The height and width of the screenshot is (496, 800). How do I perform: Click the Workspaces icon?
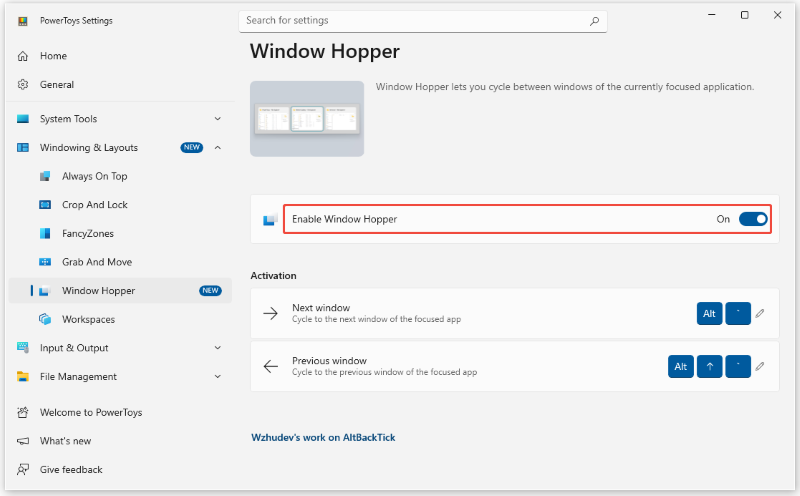point(45,319)
